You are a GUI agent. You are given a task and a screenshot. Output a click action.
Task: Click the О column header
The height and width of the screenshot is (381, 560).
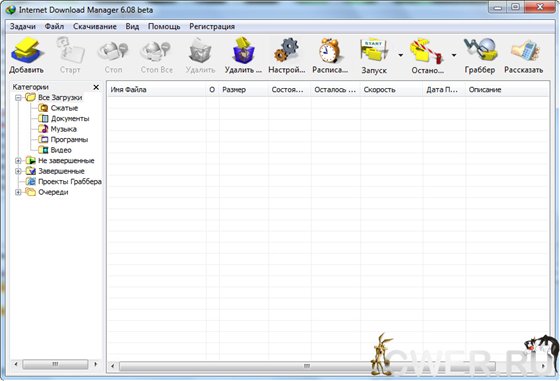(212, 90)
